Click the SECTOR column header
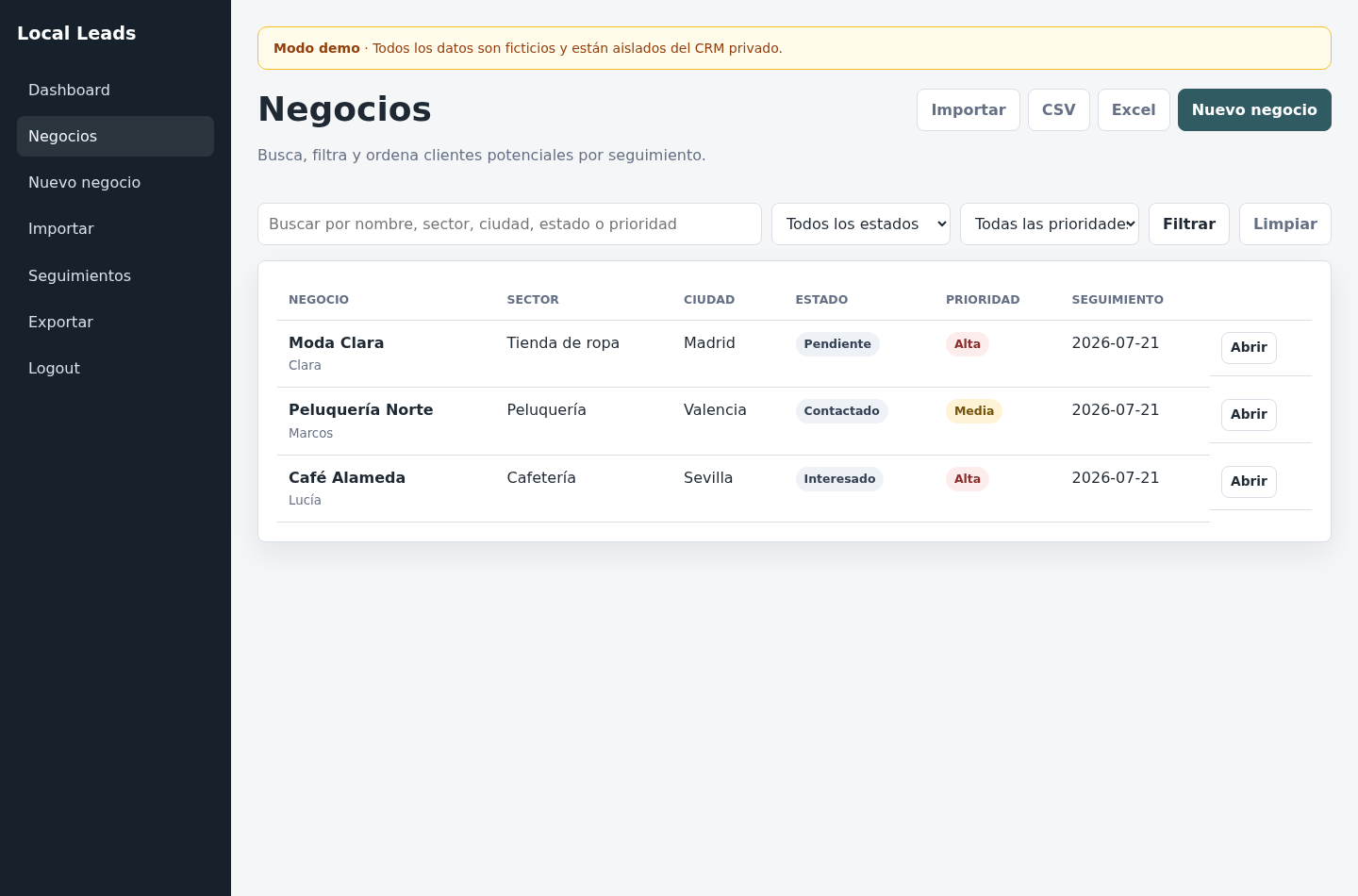 (x=533, y=300)
